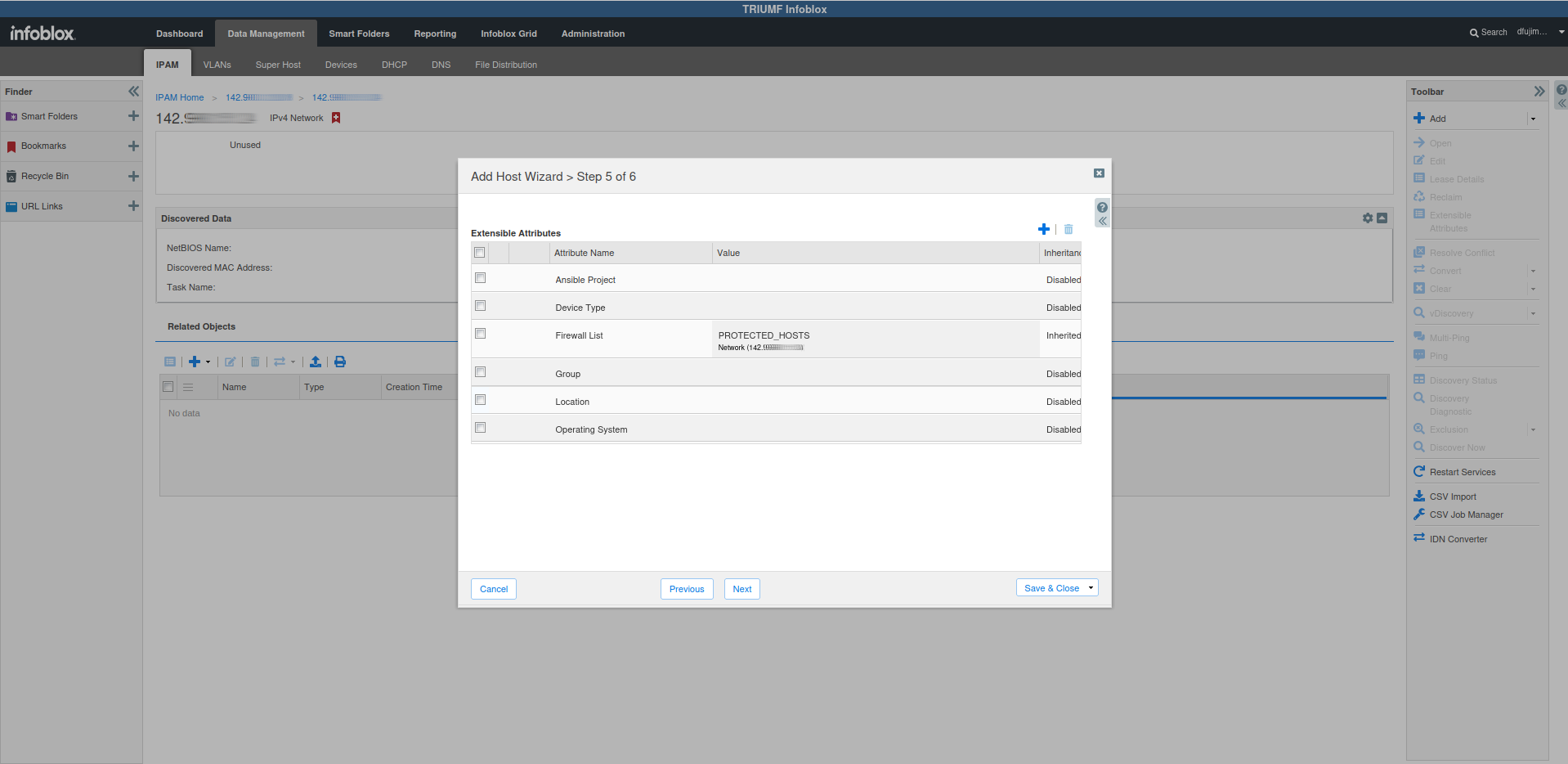Click the blue plus icon to add extensible attribute
1568x764 pixels.
point(1043,229)
